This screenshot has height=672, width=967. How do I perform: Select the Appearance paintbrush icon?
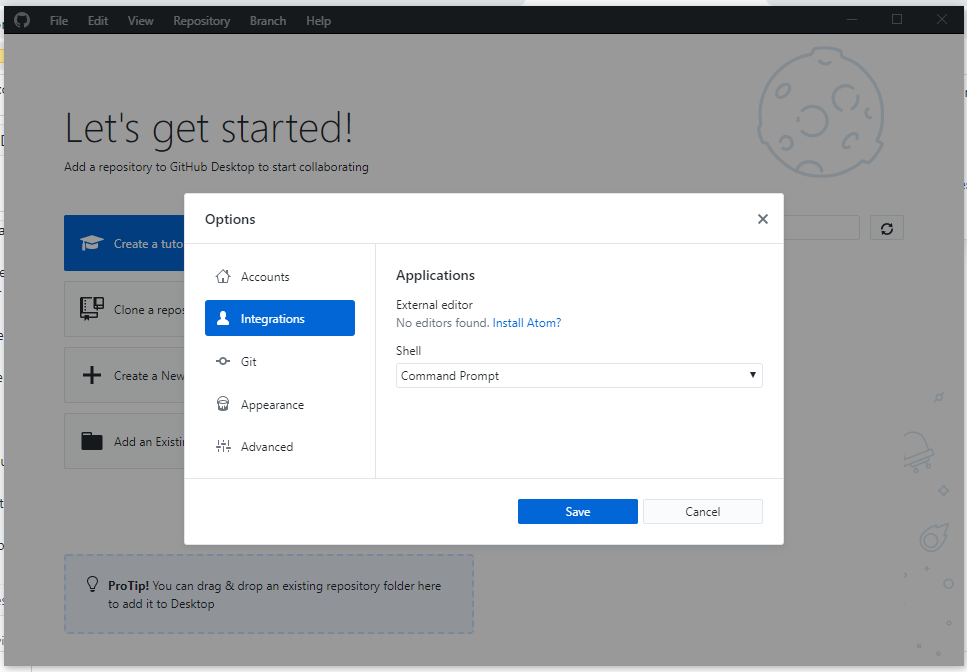click(222, 404)
